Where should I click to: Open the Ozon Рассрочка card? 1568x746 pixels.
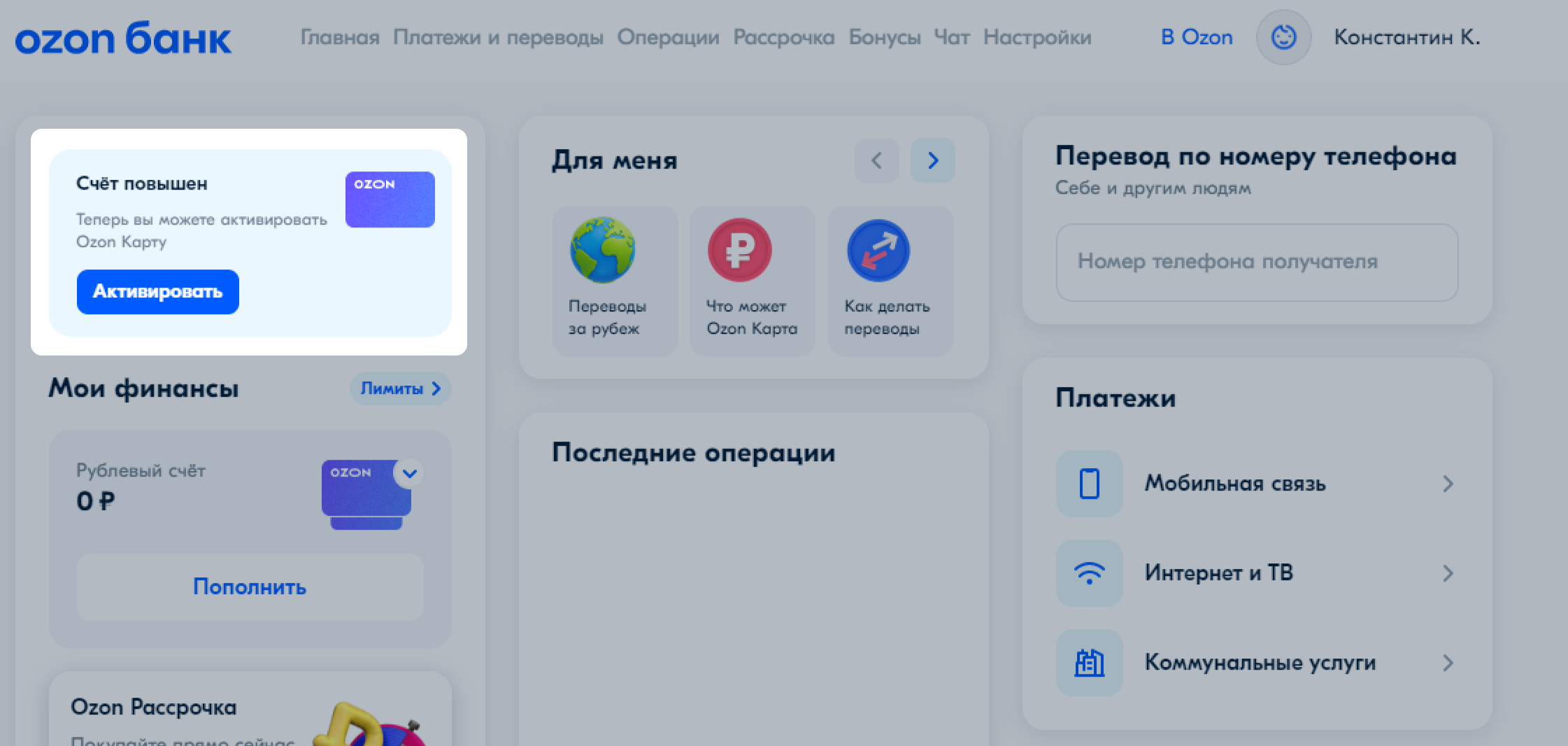click(x=250, y=708)
